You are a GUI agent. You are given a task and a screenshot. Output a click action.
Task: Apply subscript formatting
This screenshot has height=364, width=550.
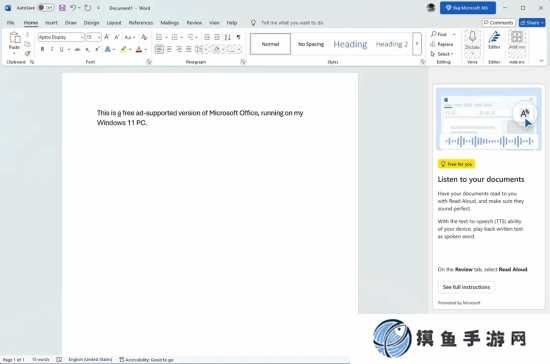tap(88, 49)
